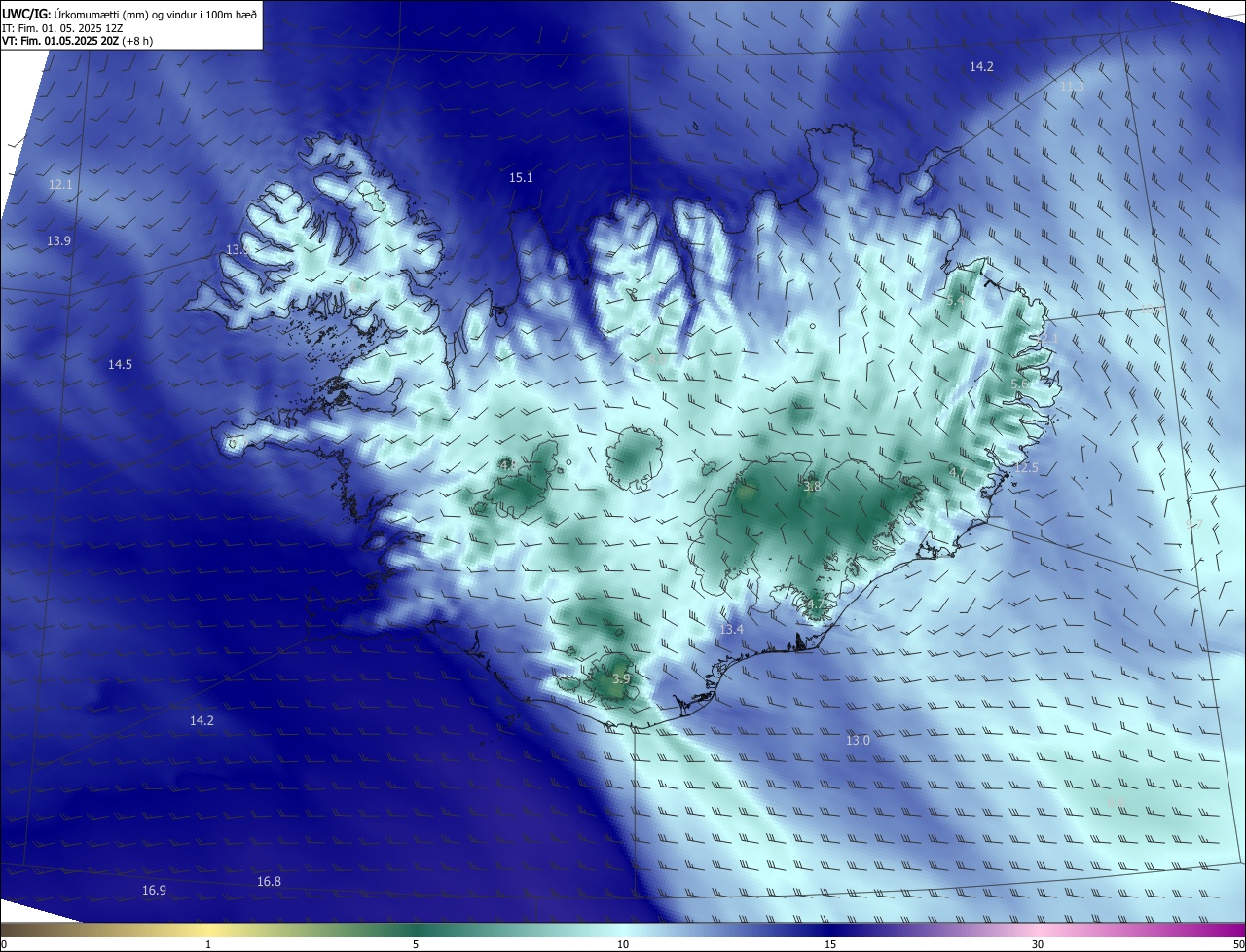The height and width of the screenshot is (952, 1246).
Task: Click the color scale label '15'
Action: point(830,944)
